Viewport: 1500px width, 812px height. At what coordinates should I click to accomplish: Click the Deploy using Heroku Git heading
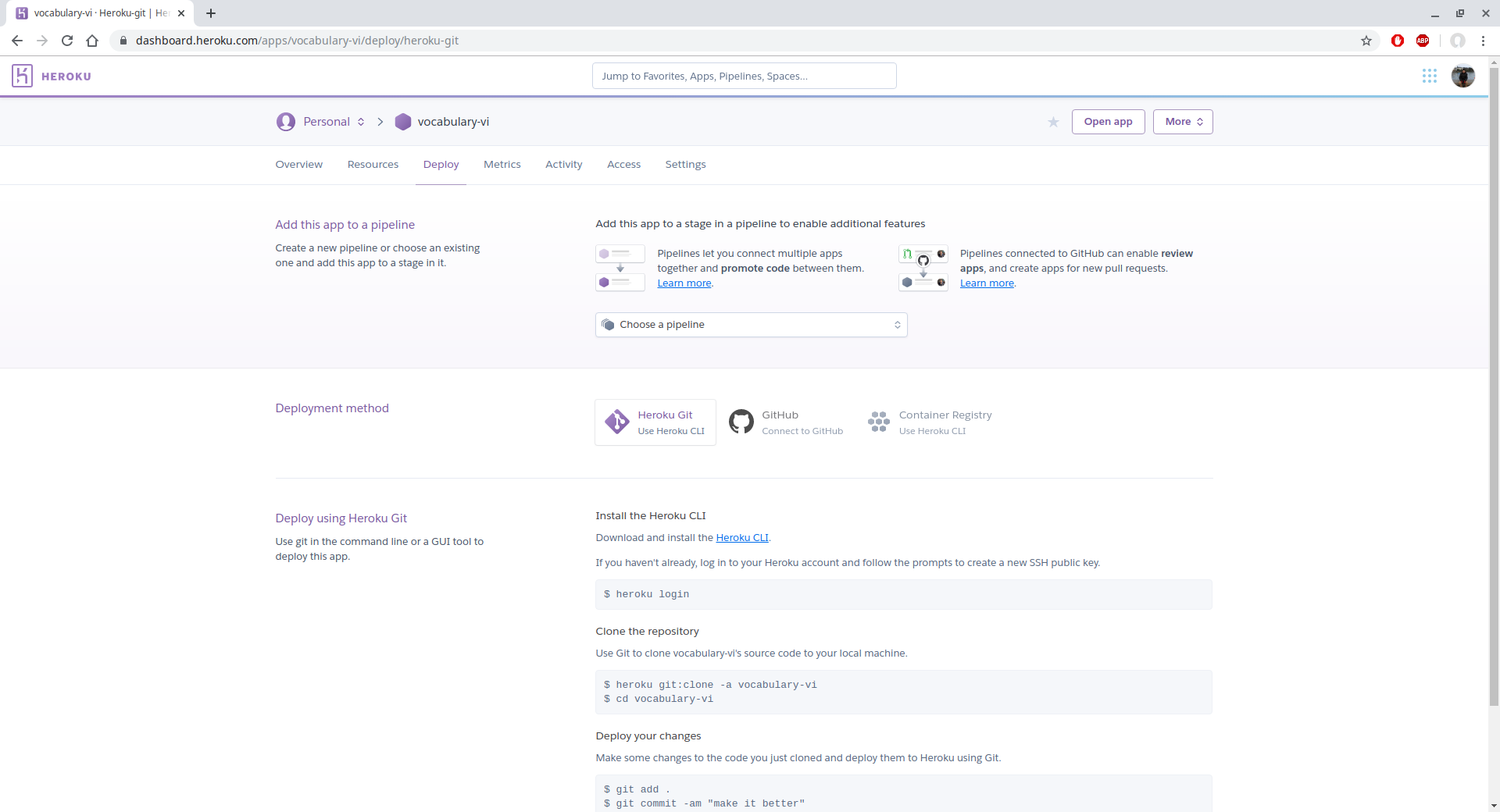(341, 518)
